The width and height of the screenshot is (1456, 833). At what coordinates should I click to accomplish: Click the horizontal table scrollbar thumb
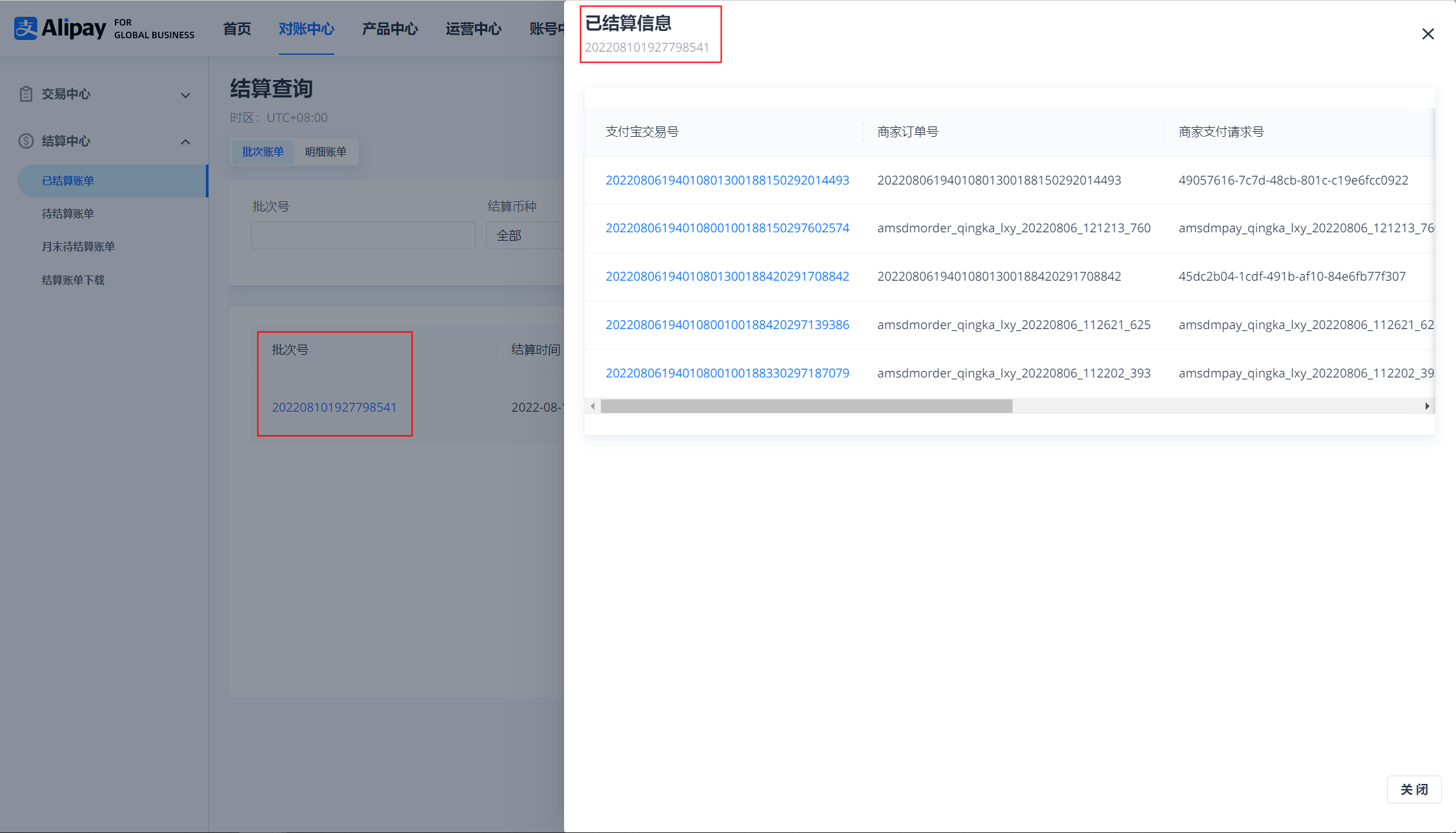tap(805, 406)
